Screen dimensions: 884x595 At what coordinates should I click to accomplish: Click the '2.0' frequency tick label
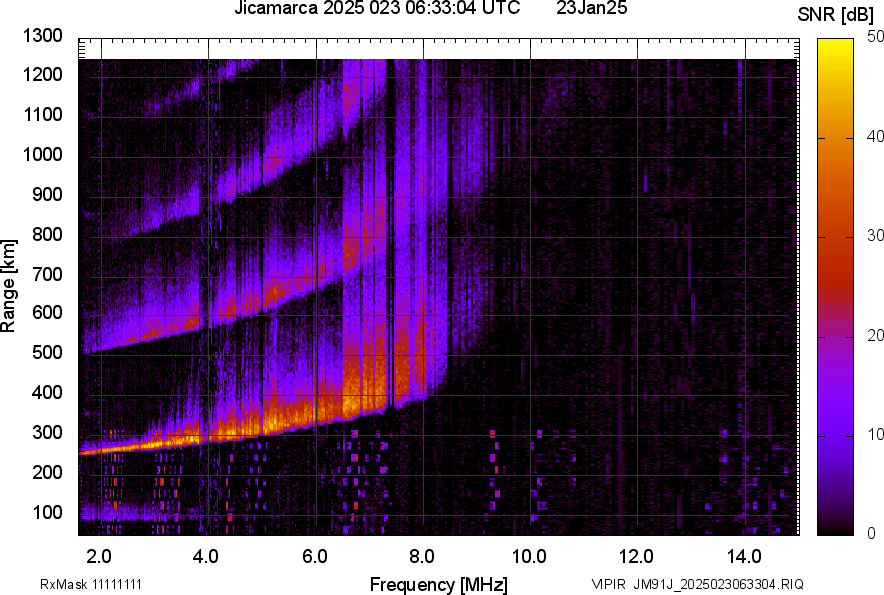pos(99,556)
